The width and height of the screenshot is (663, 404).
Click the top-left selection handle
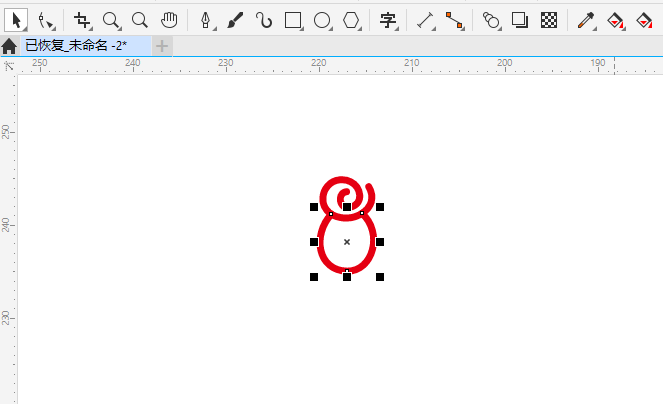pyautogui.click(x=314, y=207)
